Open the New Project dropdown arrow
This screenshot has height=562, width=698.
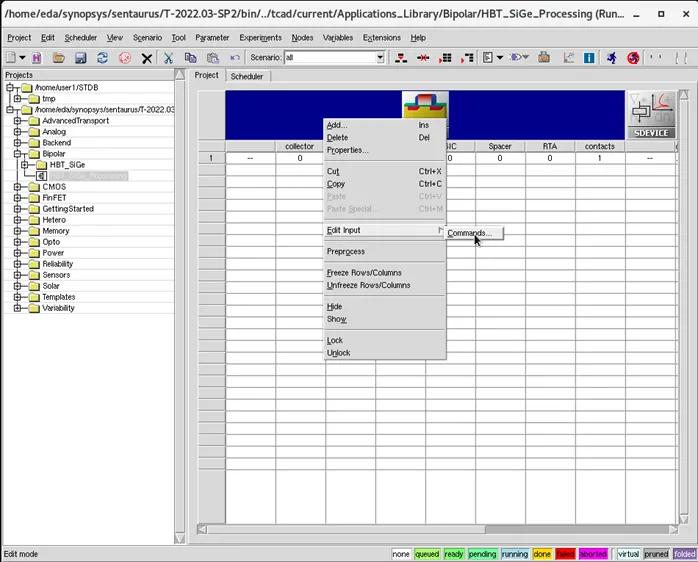tap(22, 57)
